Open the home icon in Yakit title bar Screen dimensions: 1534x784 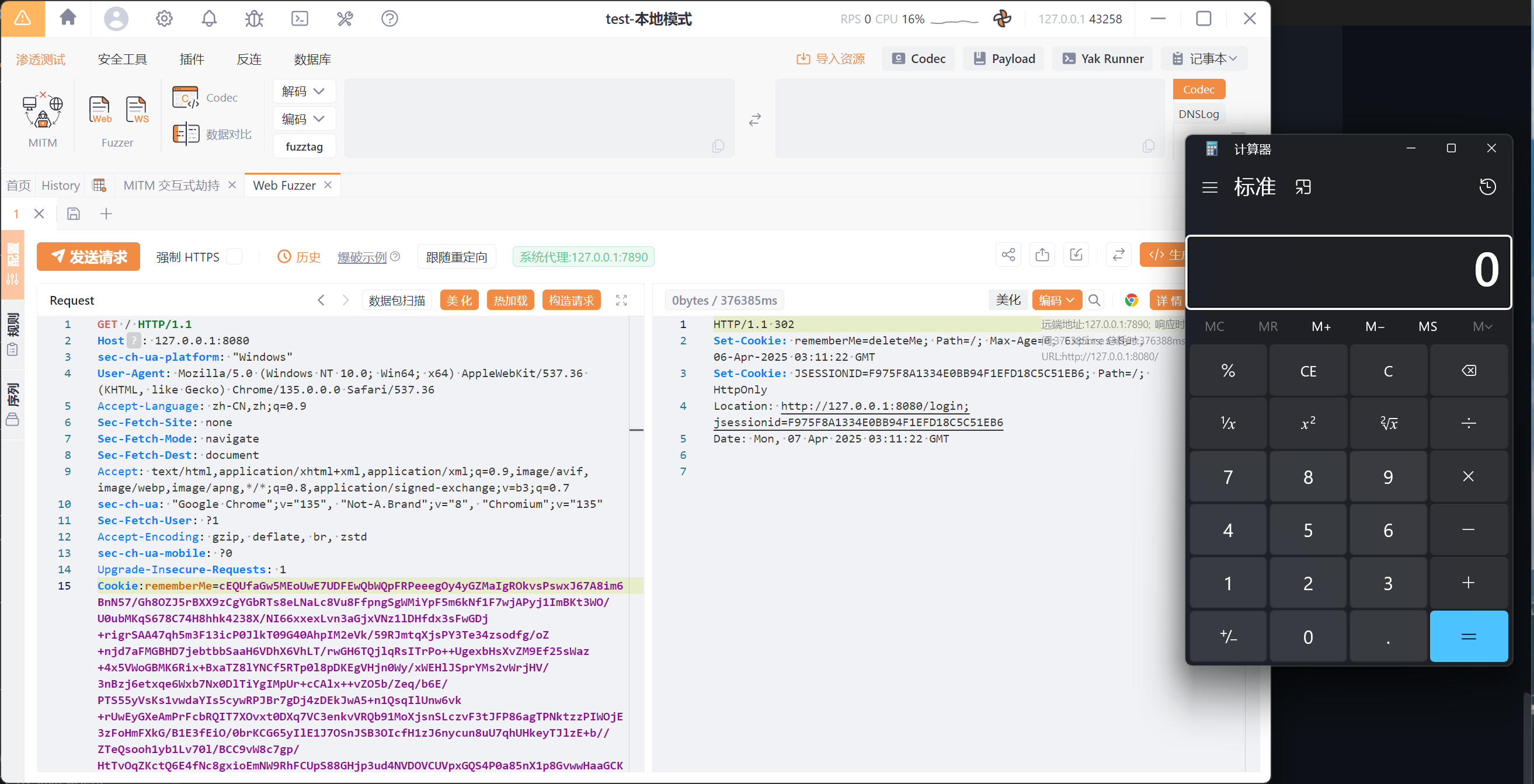[68, 18]
